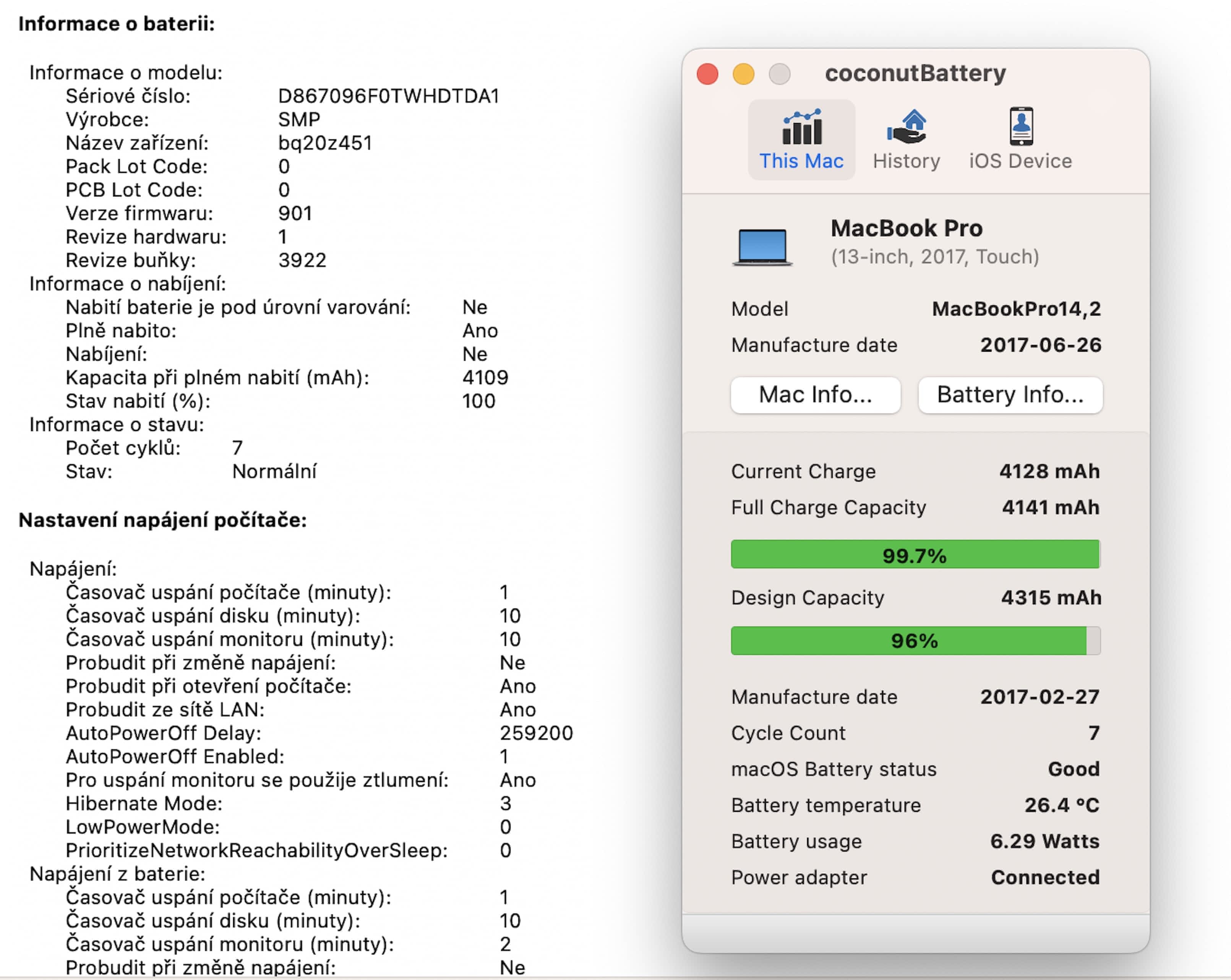Image resolution: width=1231 pixels, height=980 pixels.
Task: Click the This Mac tab label
Action: (x=802, y=161)
